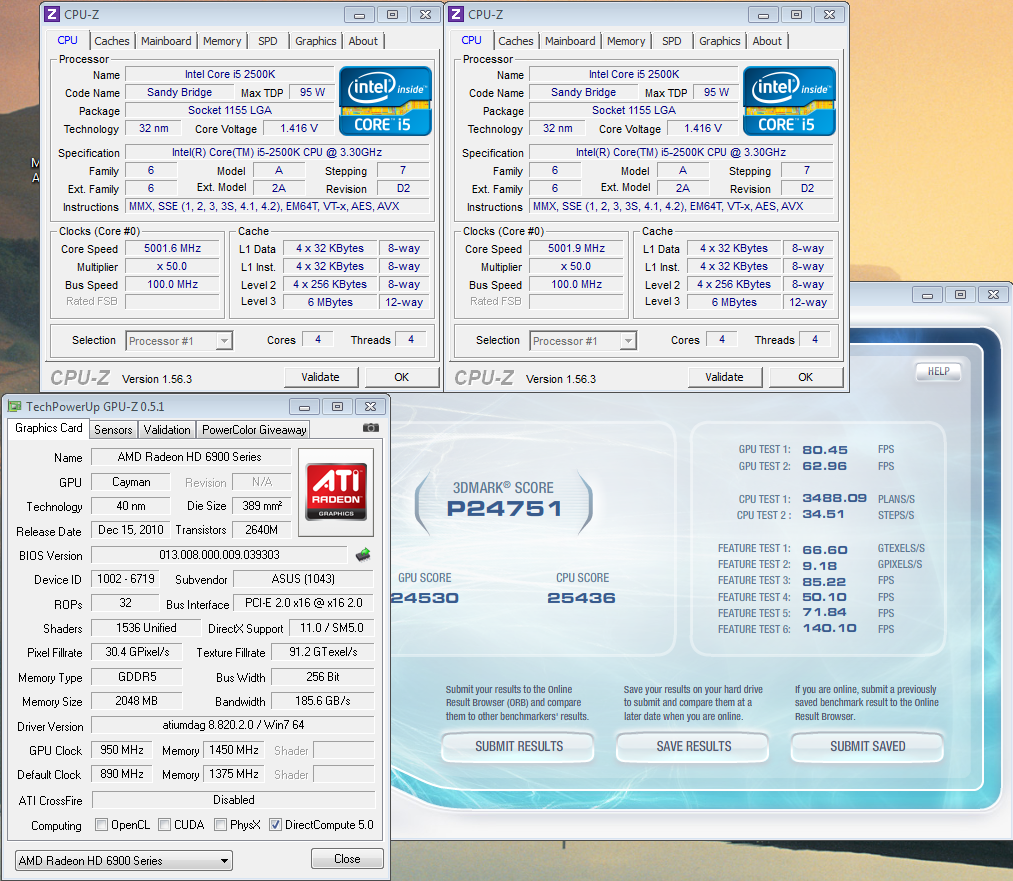1013x881 pixels.
Task: Click OK in the right CPU-Z window
Action: (806, 377)
